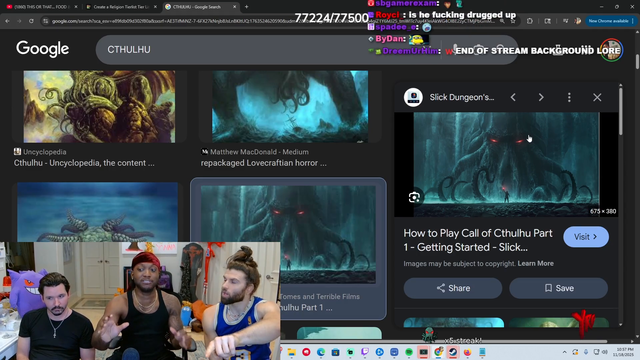Open File Explorer from the taskbar
Viewport: 640px width, 360px height.
pyautogui.click(x=291, y=352)
